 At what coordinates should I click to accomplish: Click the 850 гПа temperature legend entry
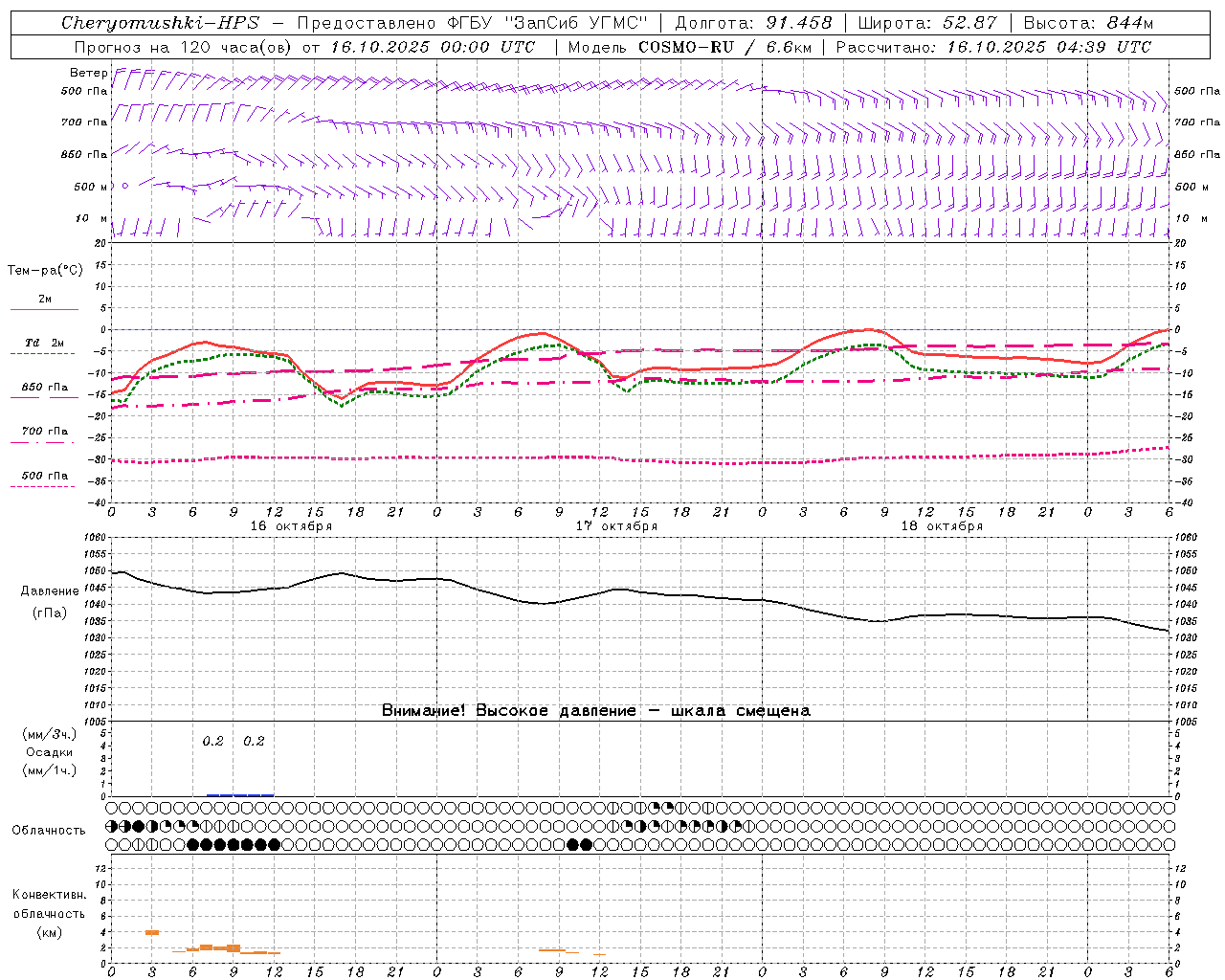[44, 388]
